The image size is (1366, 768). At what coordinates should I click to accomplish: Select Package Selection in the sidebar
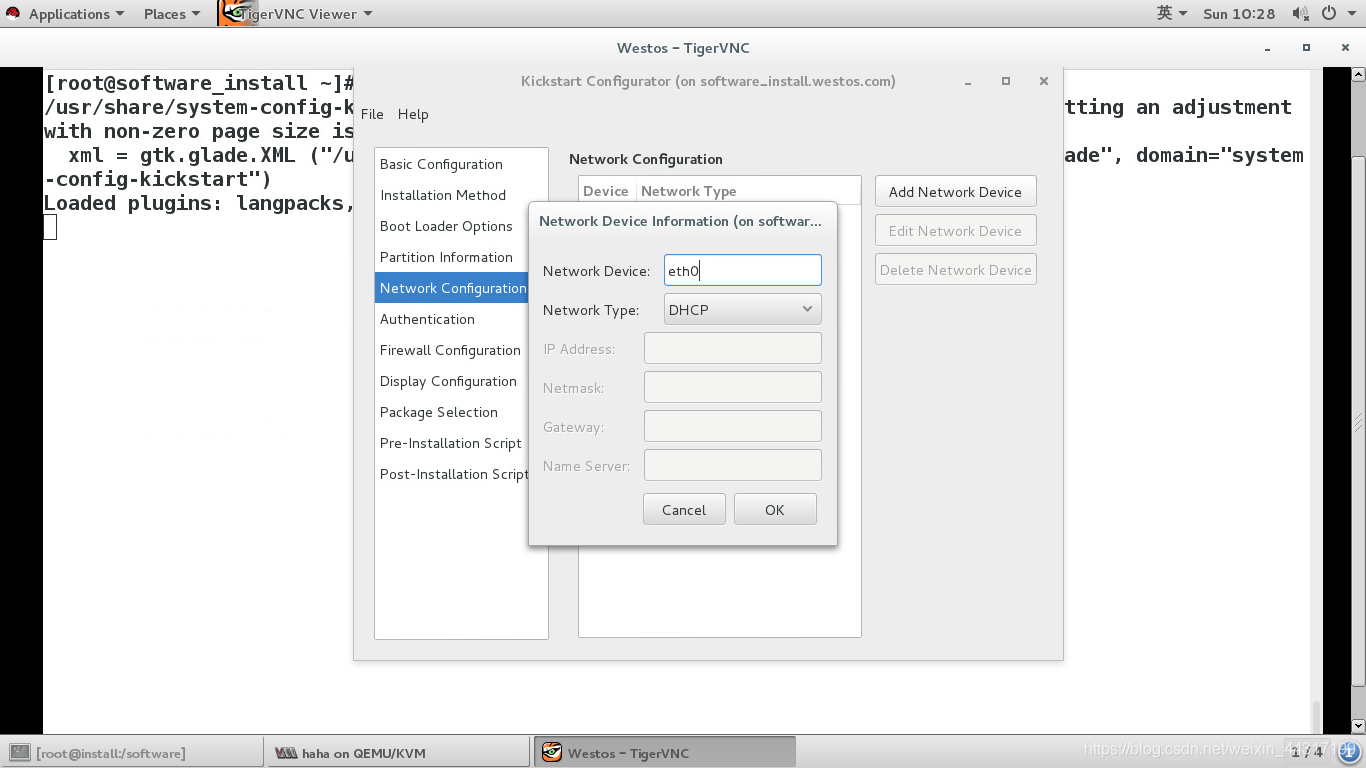point(452,412)
